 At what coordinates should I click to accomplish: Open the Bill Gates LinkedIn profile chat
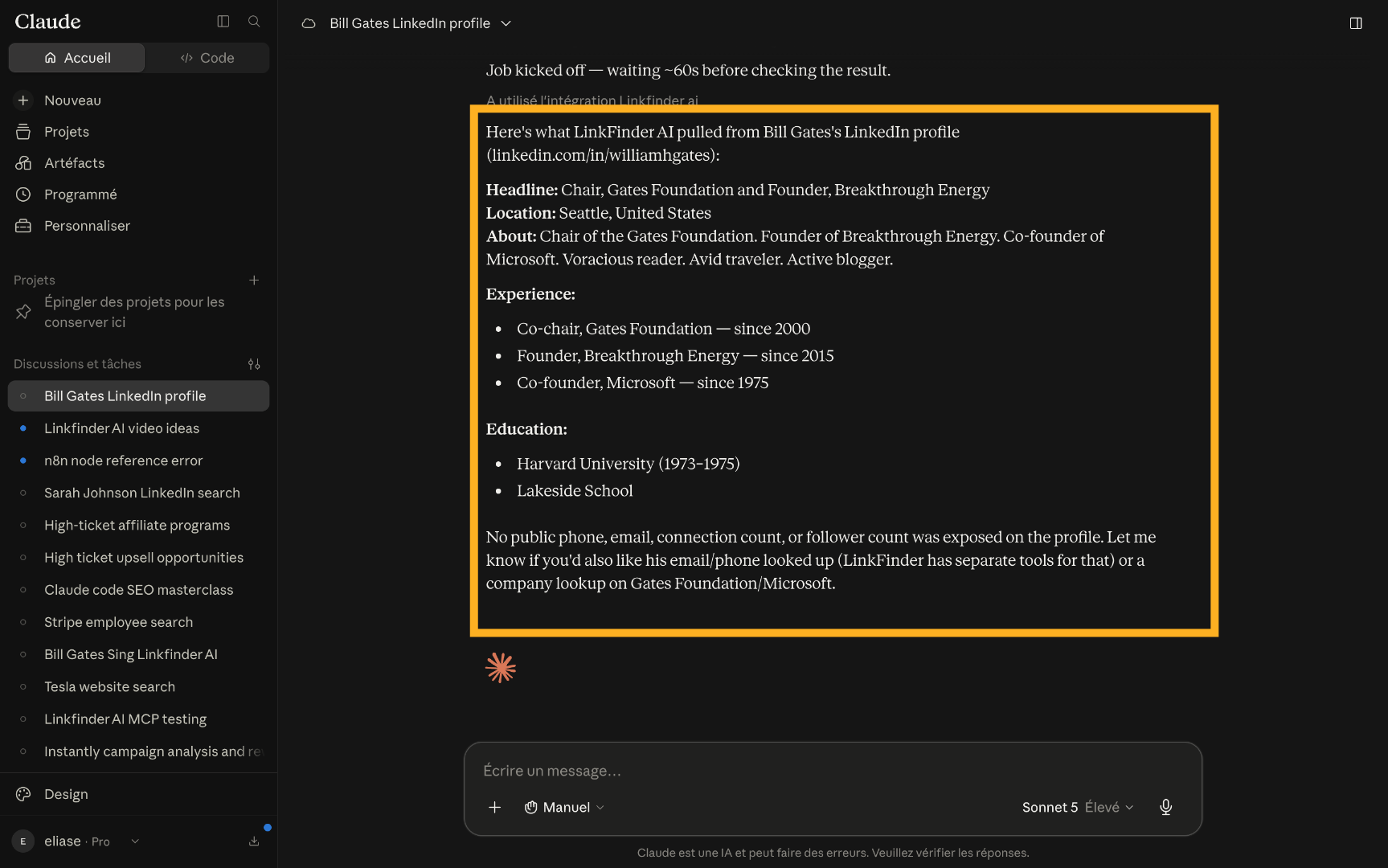coord(138,396)
